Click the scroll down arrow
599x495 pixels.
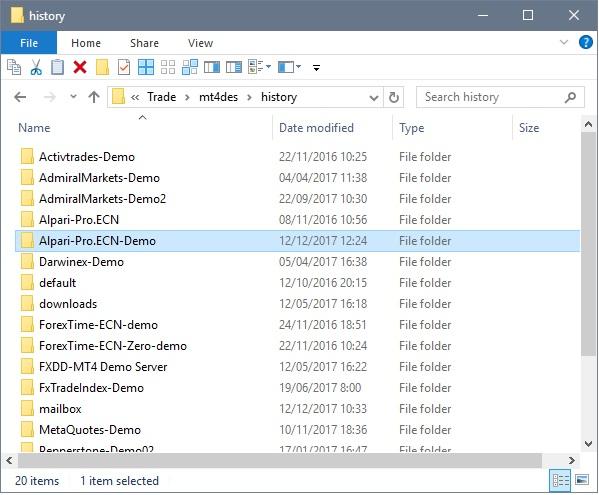[x=588, y=444]
